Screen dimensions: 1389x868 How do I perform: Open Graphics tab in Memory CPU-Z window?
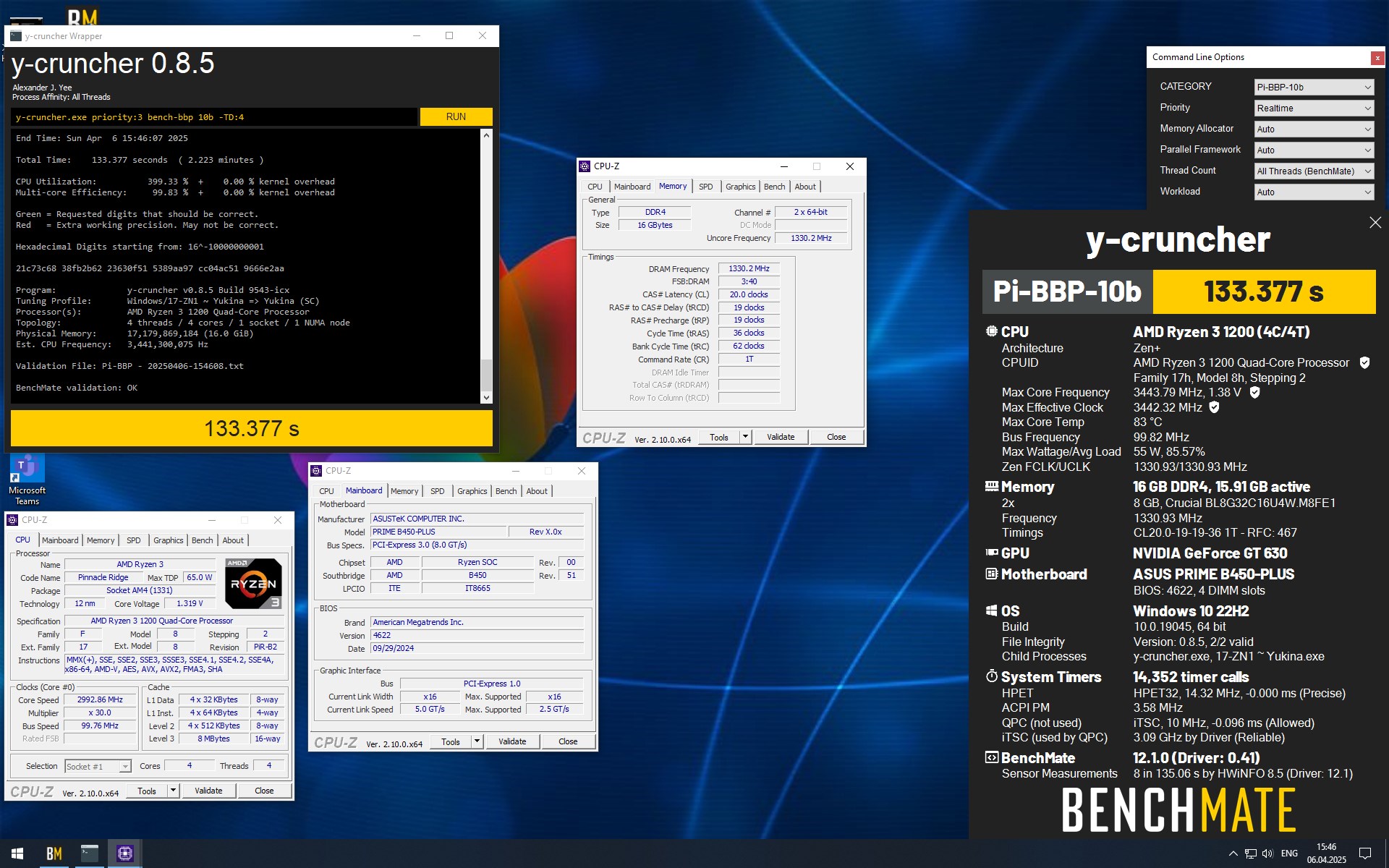click(740, 187)
